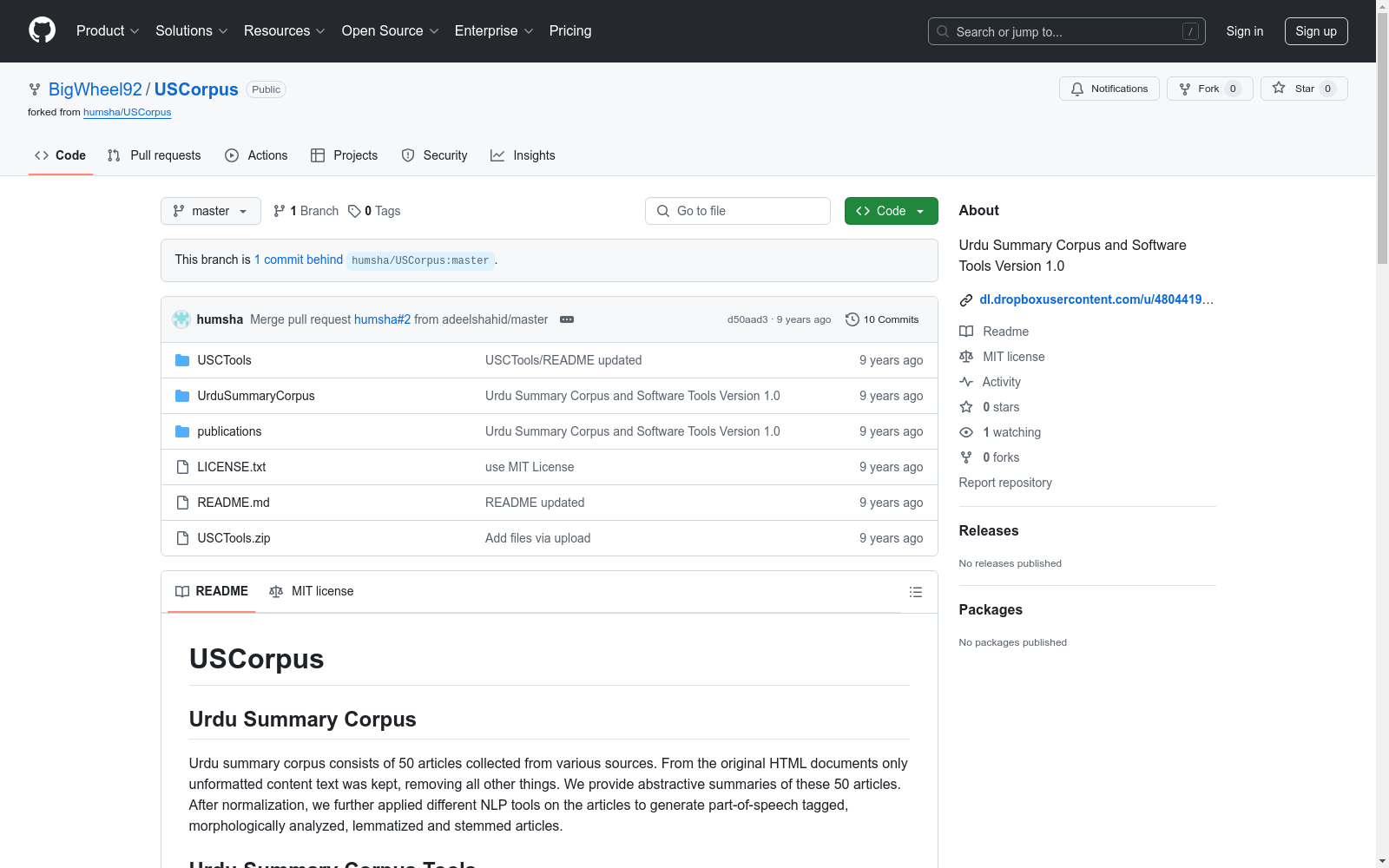
Task: Open the master branch selector
Action: pos(210,211)
